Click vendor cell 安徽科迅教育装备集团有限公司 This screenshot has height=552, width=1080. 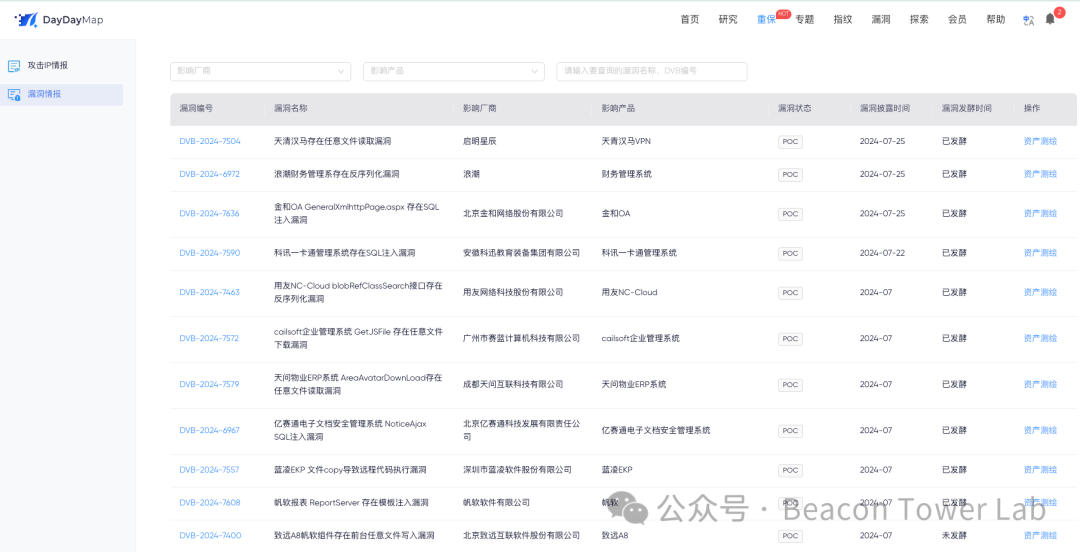(521, 253)
